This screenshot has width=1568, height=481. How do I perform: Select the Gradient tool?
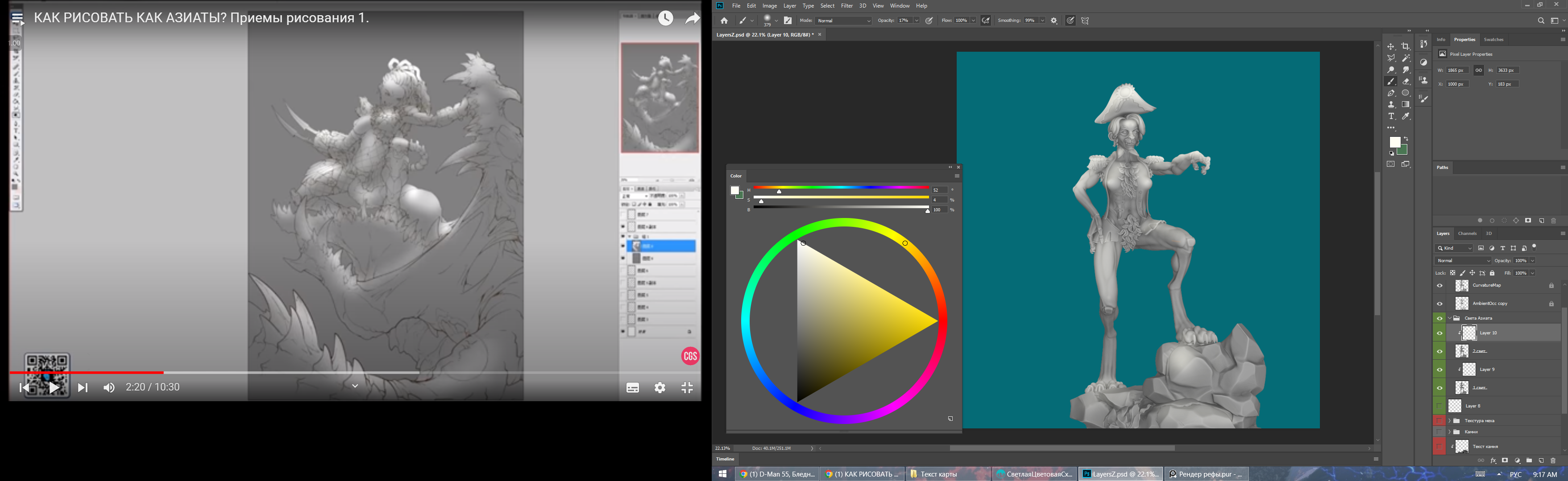1406,105
